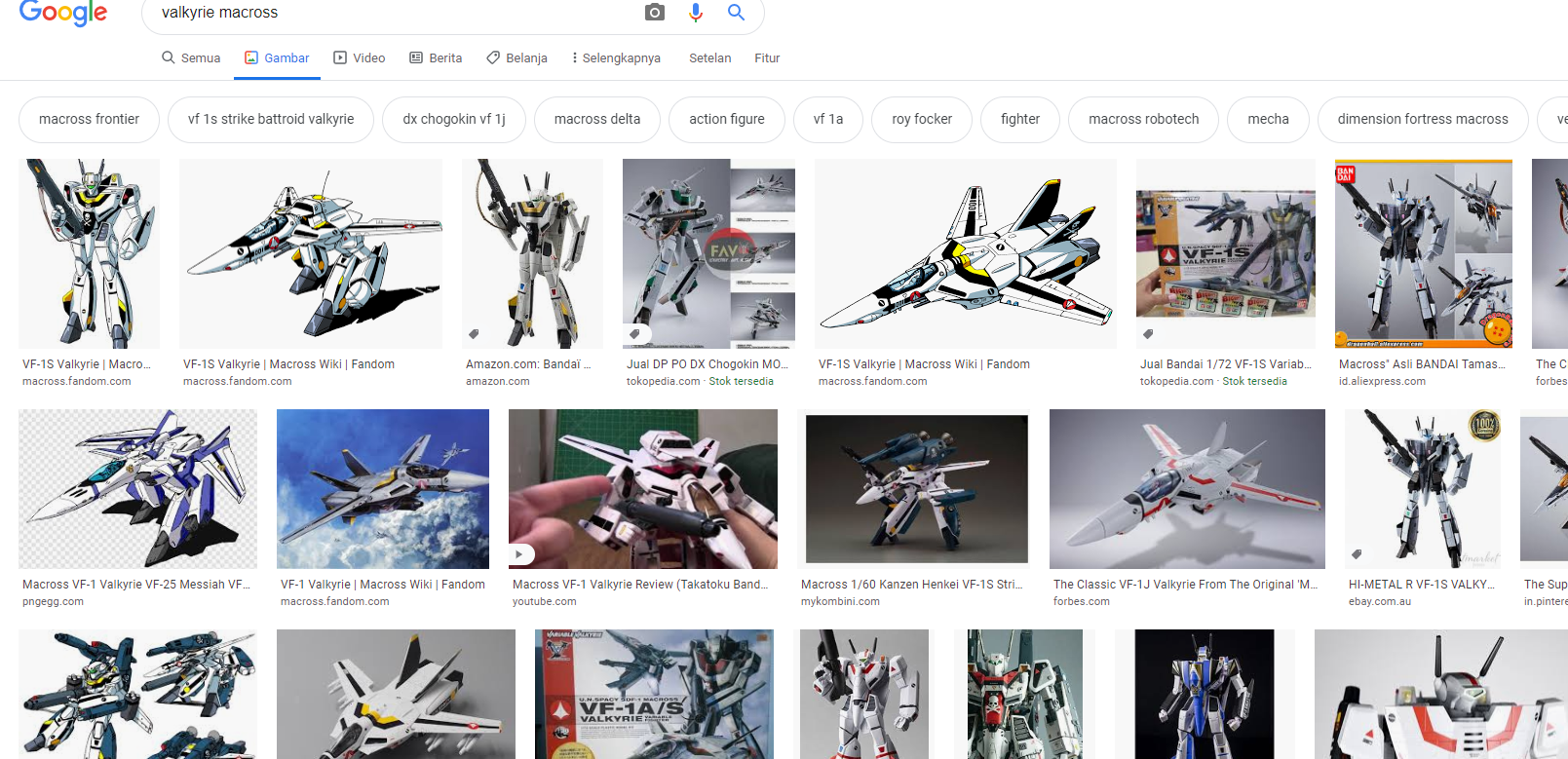Filter by vf 1s strike battroid valkyrie
The height and width of the screenshot is (759, 1568).
coord(271,119)
